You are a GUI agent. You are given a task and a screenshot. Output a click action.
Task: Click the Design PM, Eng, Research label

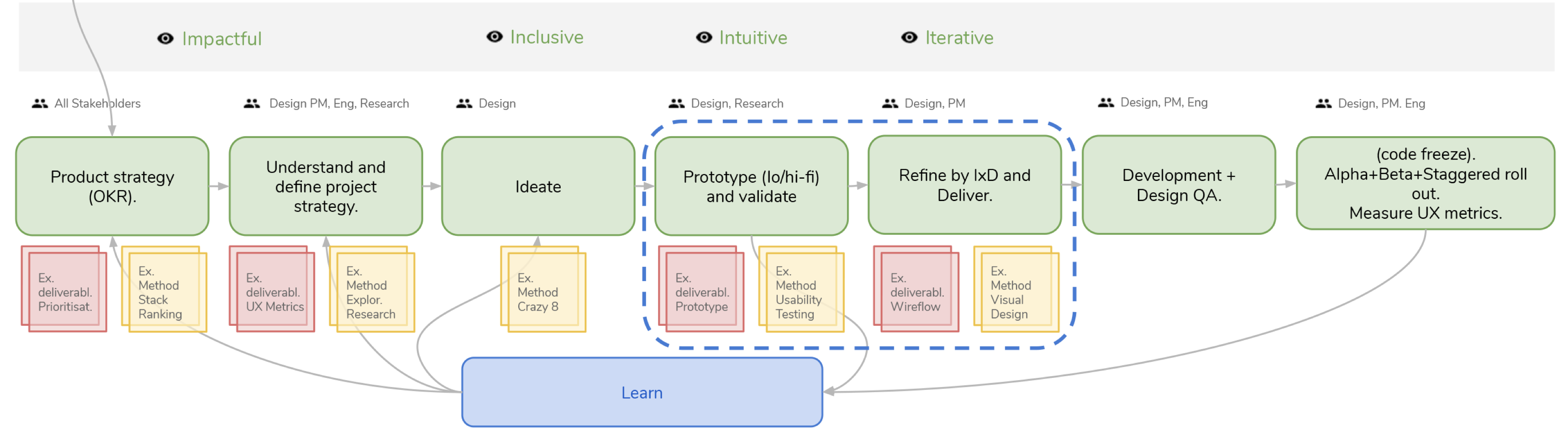(339, 104)
